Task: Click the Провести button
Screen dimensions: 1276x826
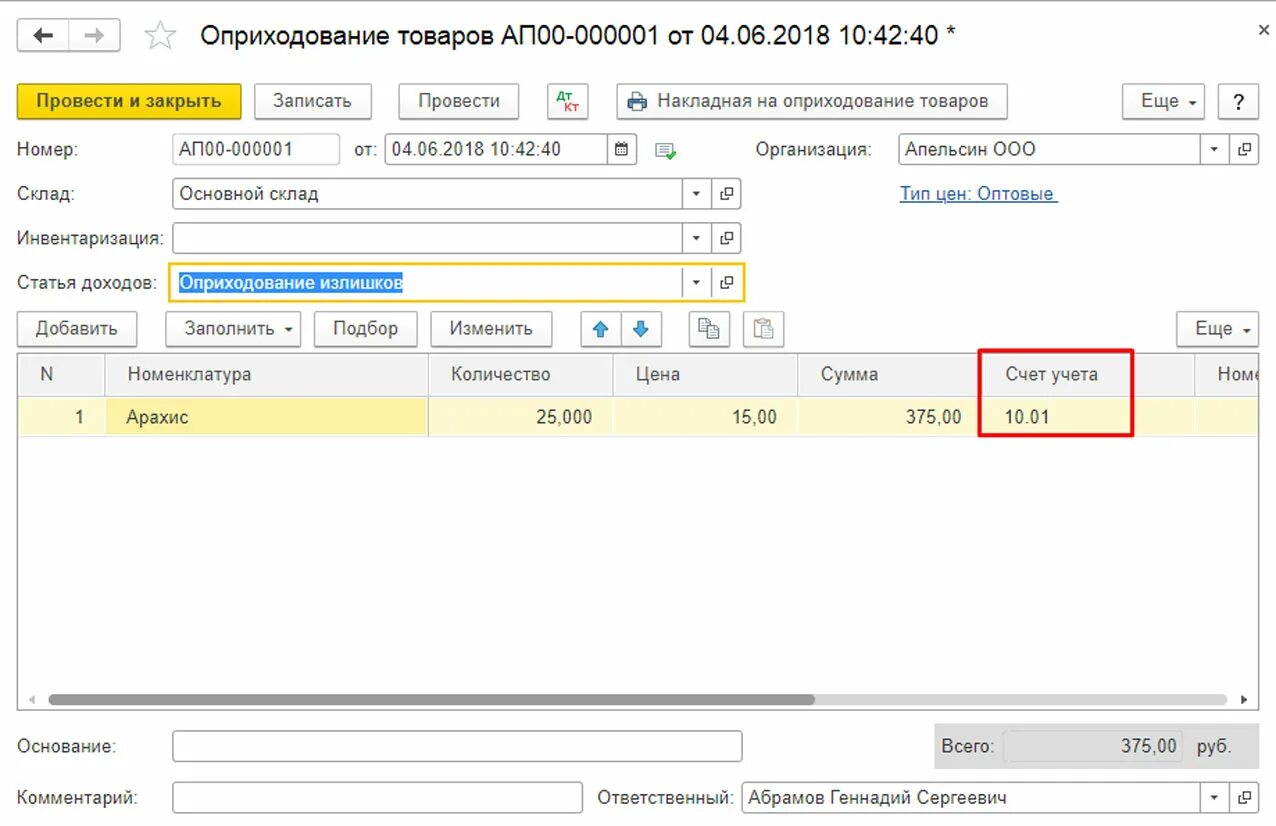Action: 459,101
